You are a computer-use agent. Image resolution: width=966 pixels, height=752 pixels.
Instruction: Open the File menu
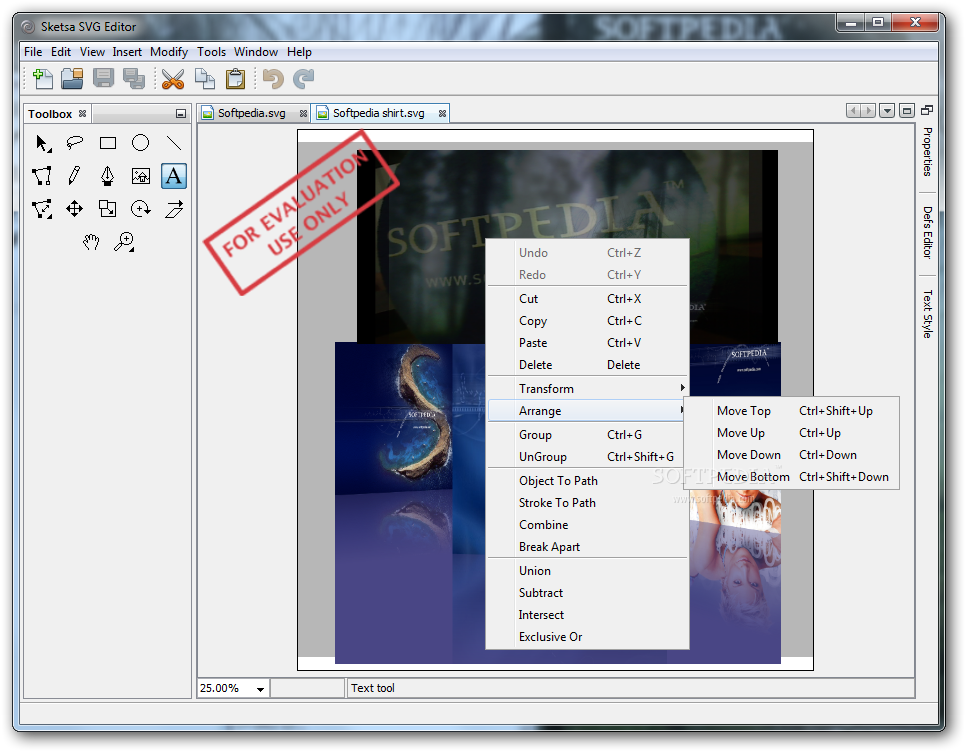pos(33,52)
